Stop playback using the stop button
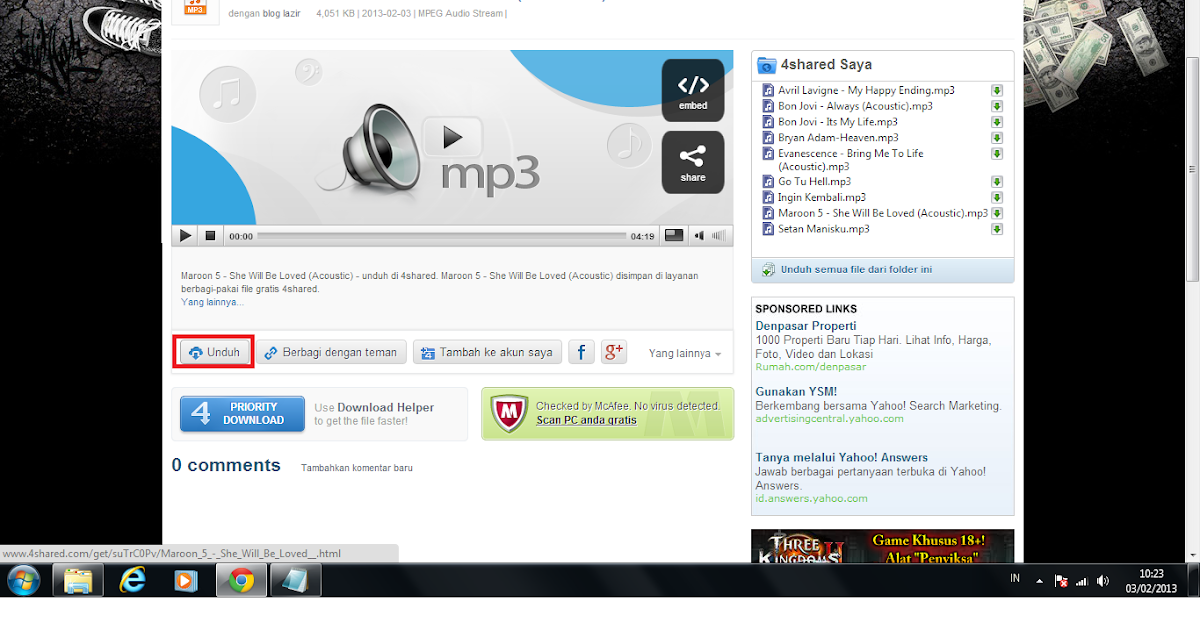This screenshot has height=630, width=1200. click(x=210, y=236)
